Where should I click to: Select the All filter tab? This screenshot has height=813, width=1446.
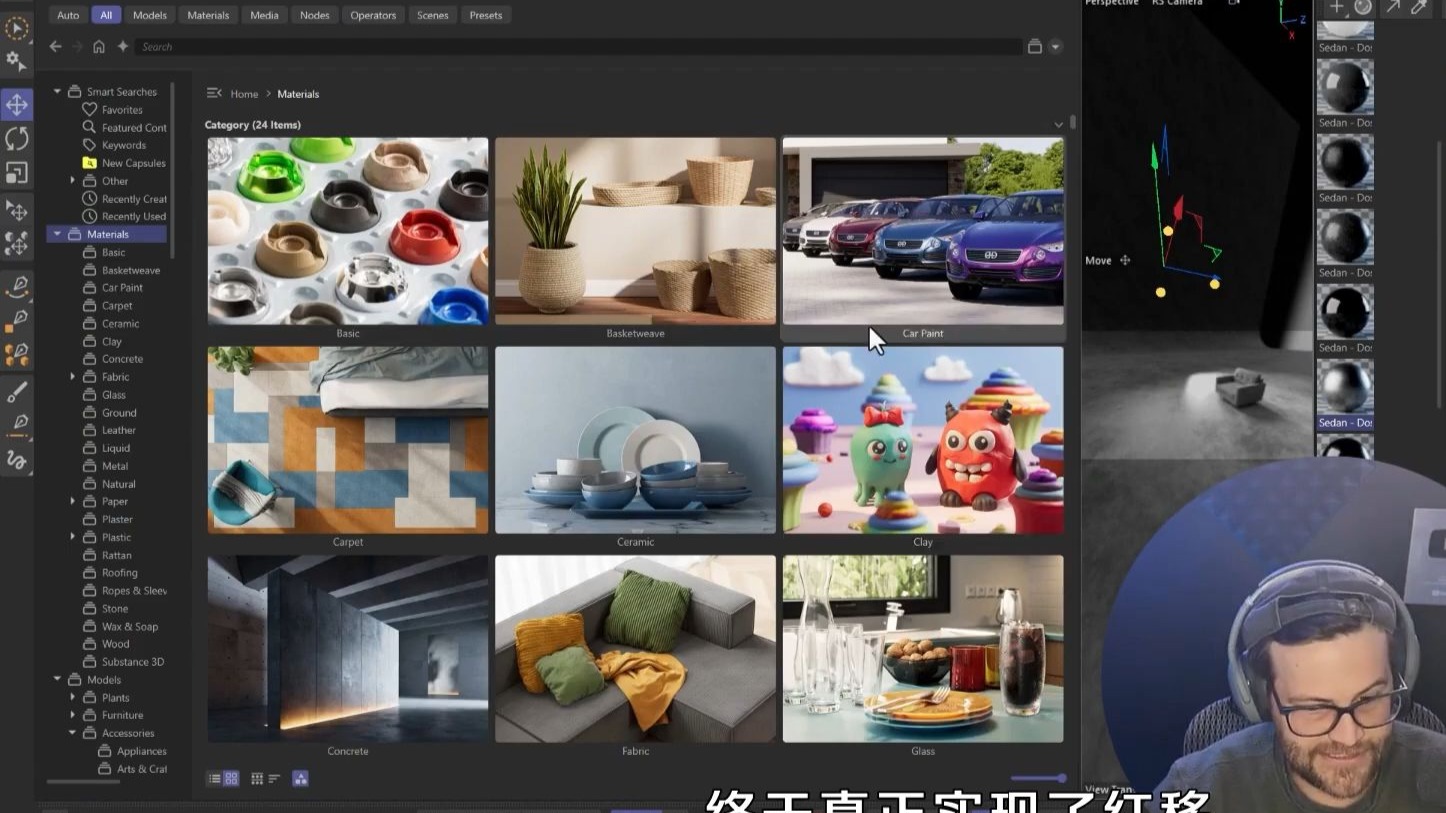click(106, 15)
